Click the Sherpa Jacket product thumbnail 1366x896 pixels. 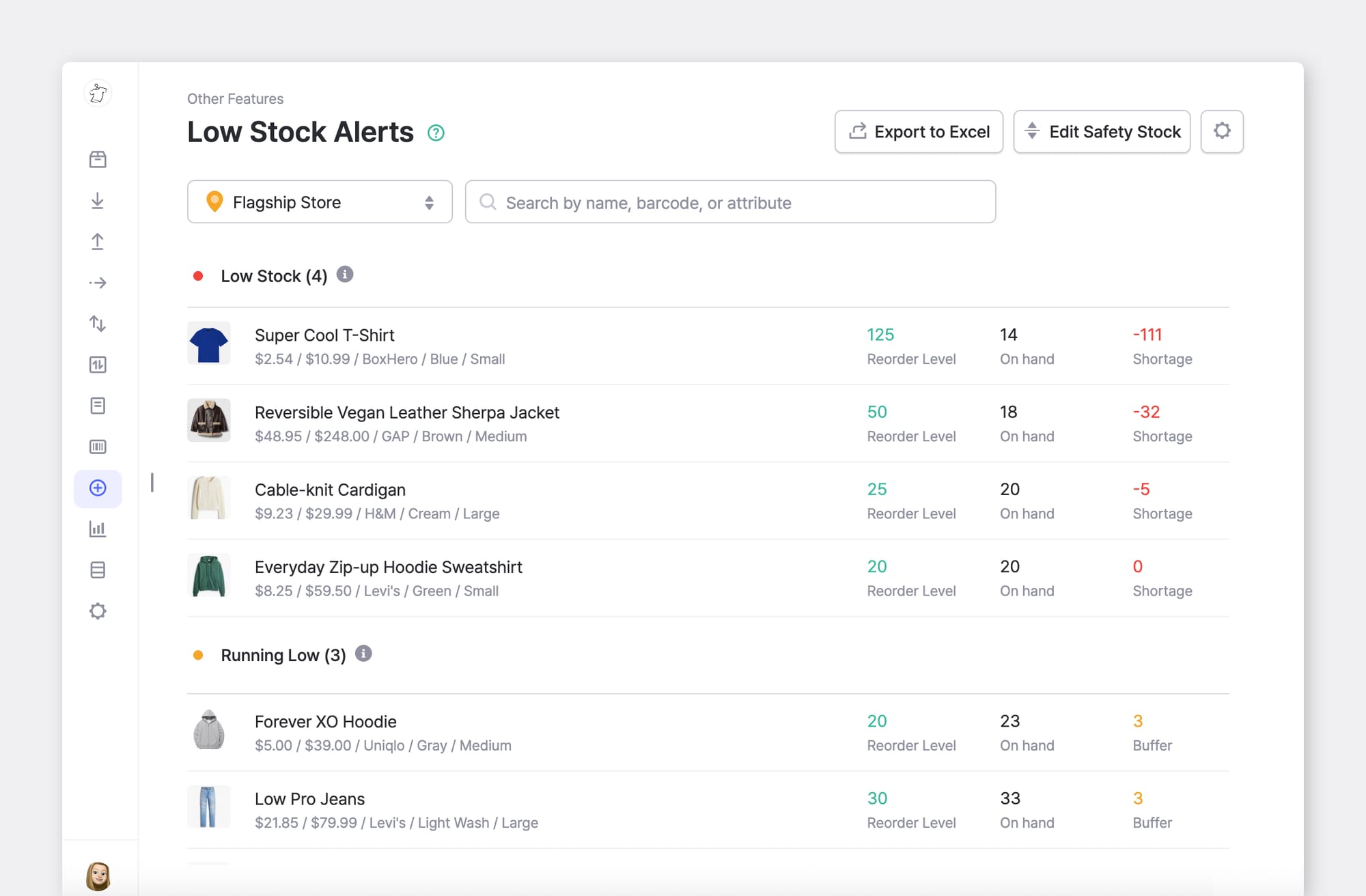(209, 420)
